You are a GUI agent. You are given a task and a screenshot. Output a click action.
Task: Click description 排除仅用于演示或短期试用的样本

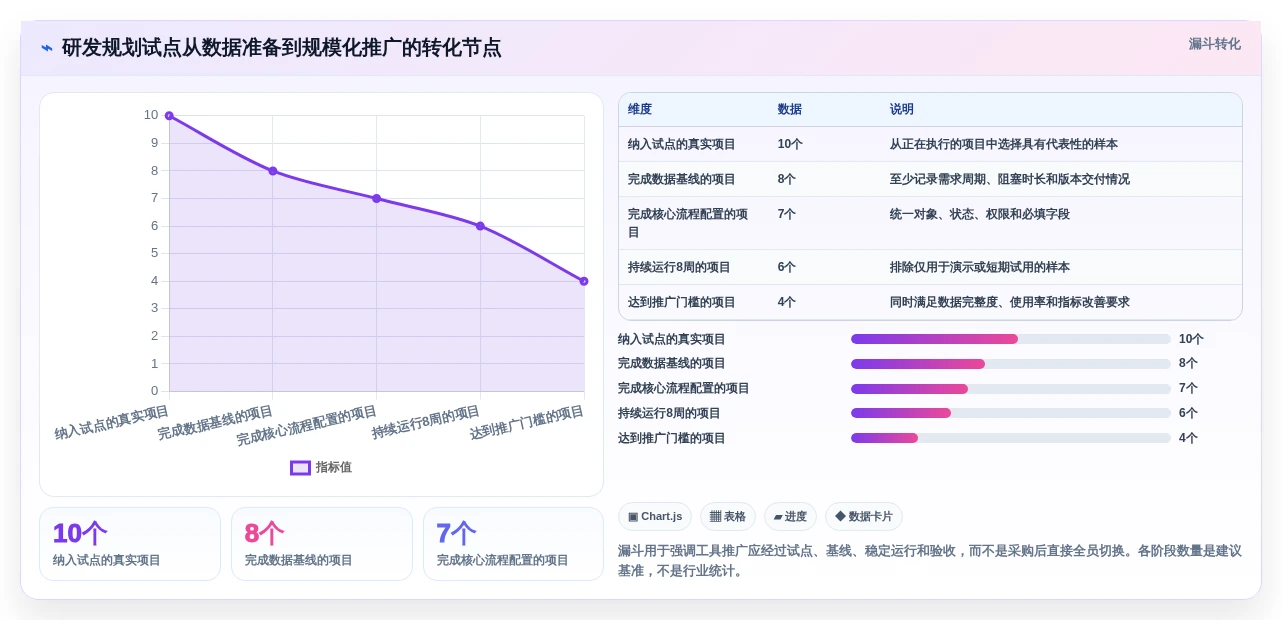coord(980,267)
